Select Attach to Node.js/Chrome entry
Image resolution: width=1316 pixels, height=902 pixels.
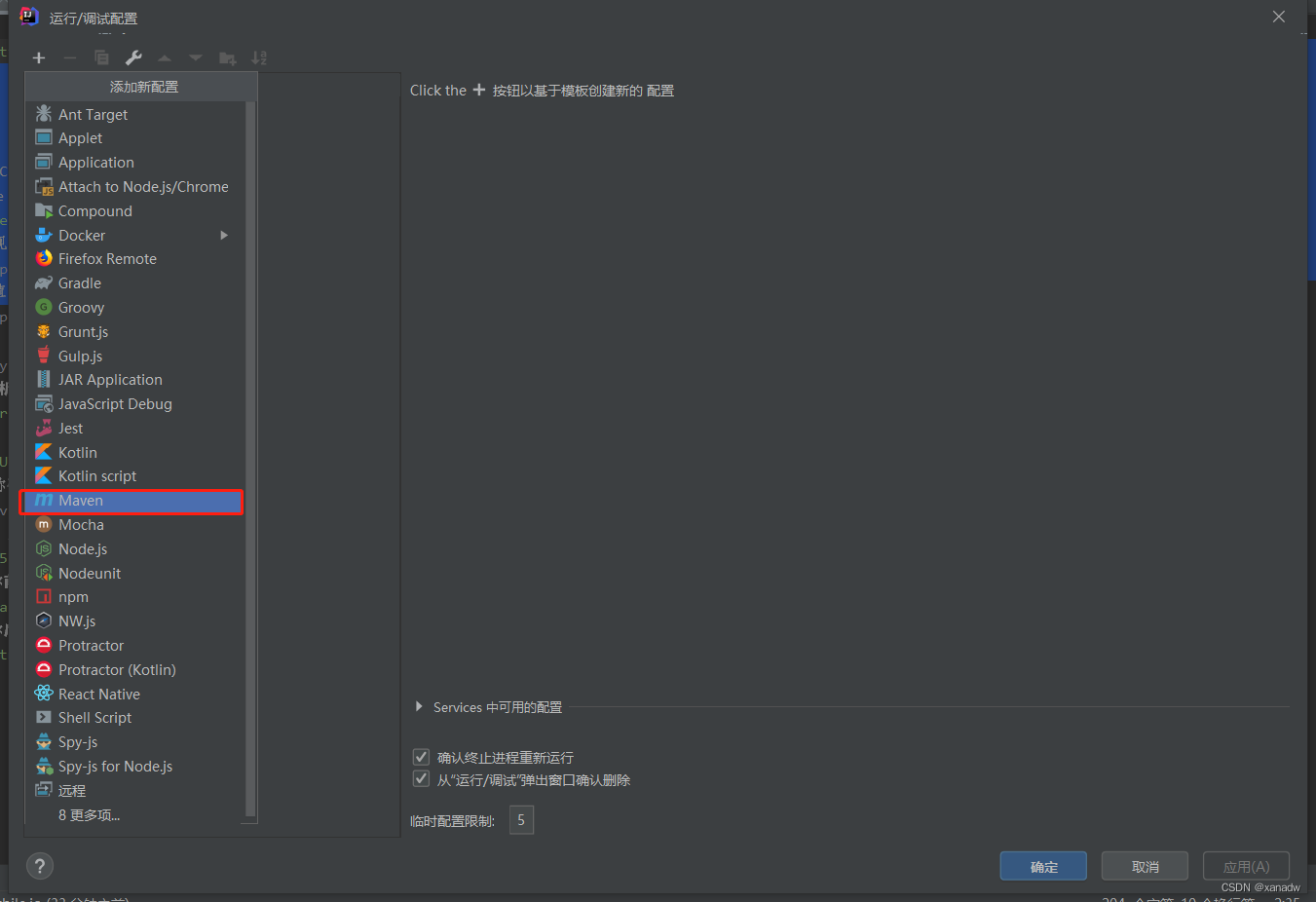click(x=136, y=186)
